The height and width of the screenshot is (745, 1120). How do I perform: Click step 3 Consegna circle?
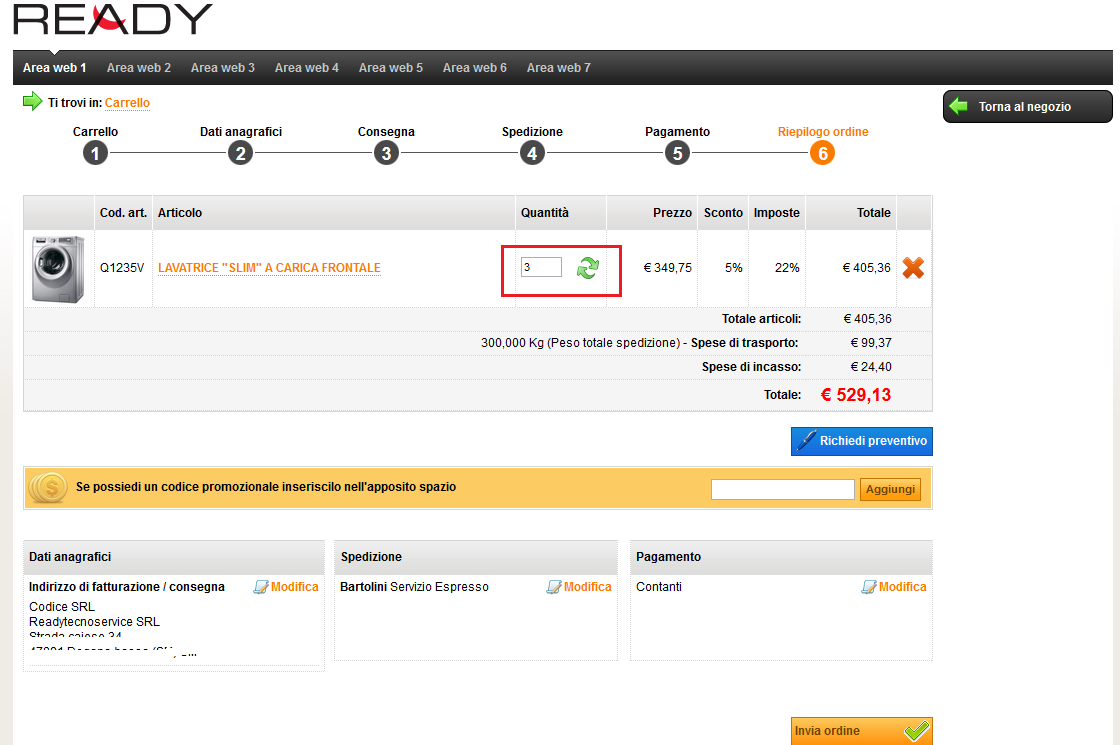(x=386, y=153)
